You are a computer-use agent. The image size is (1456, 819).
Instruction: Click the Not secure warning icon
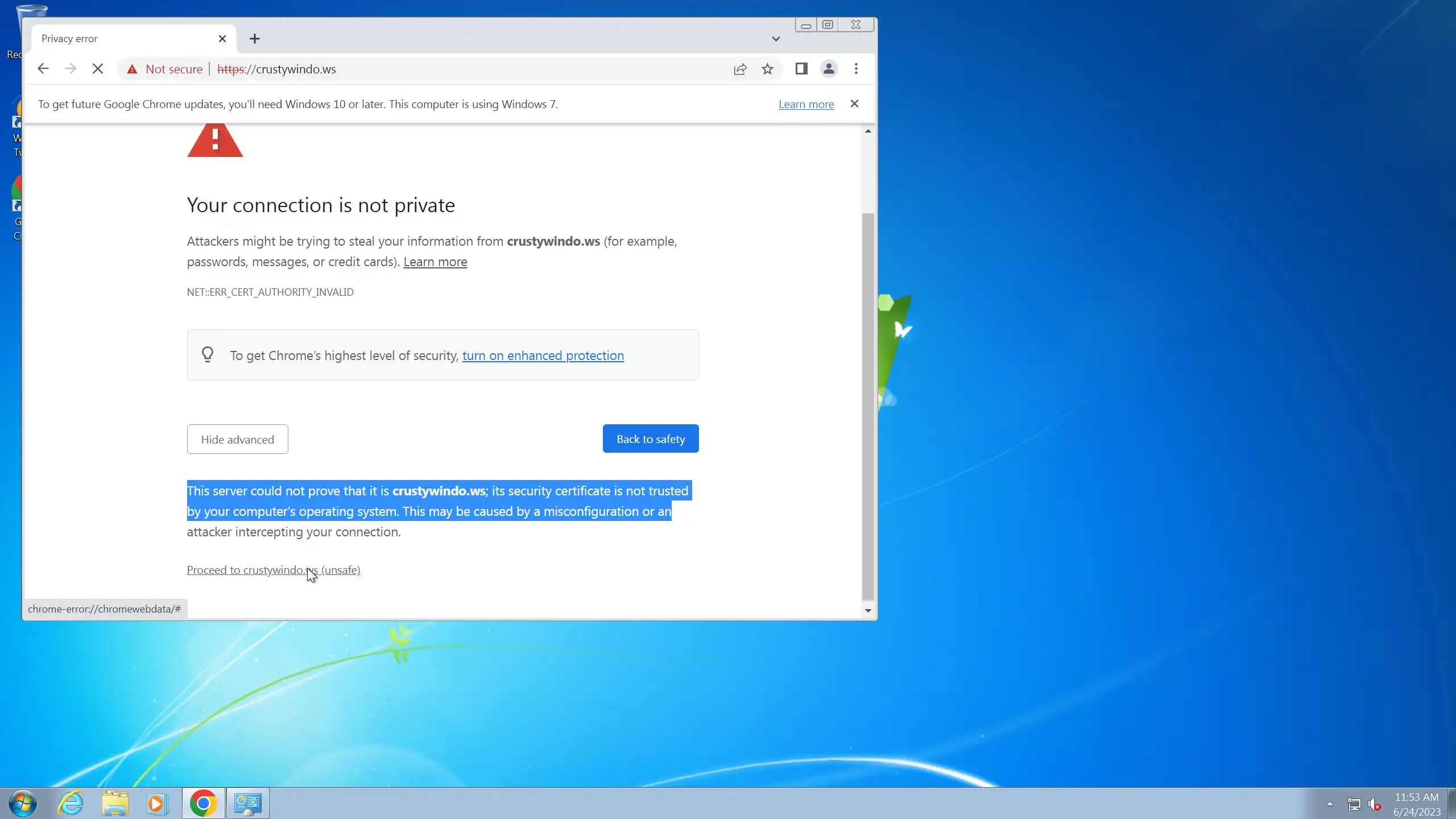[x=132, y=69]
